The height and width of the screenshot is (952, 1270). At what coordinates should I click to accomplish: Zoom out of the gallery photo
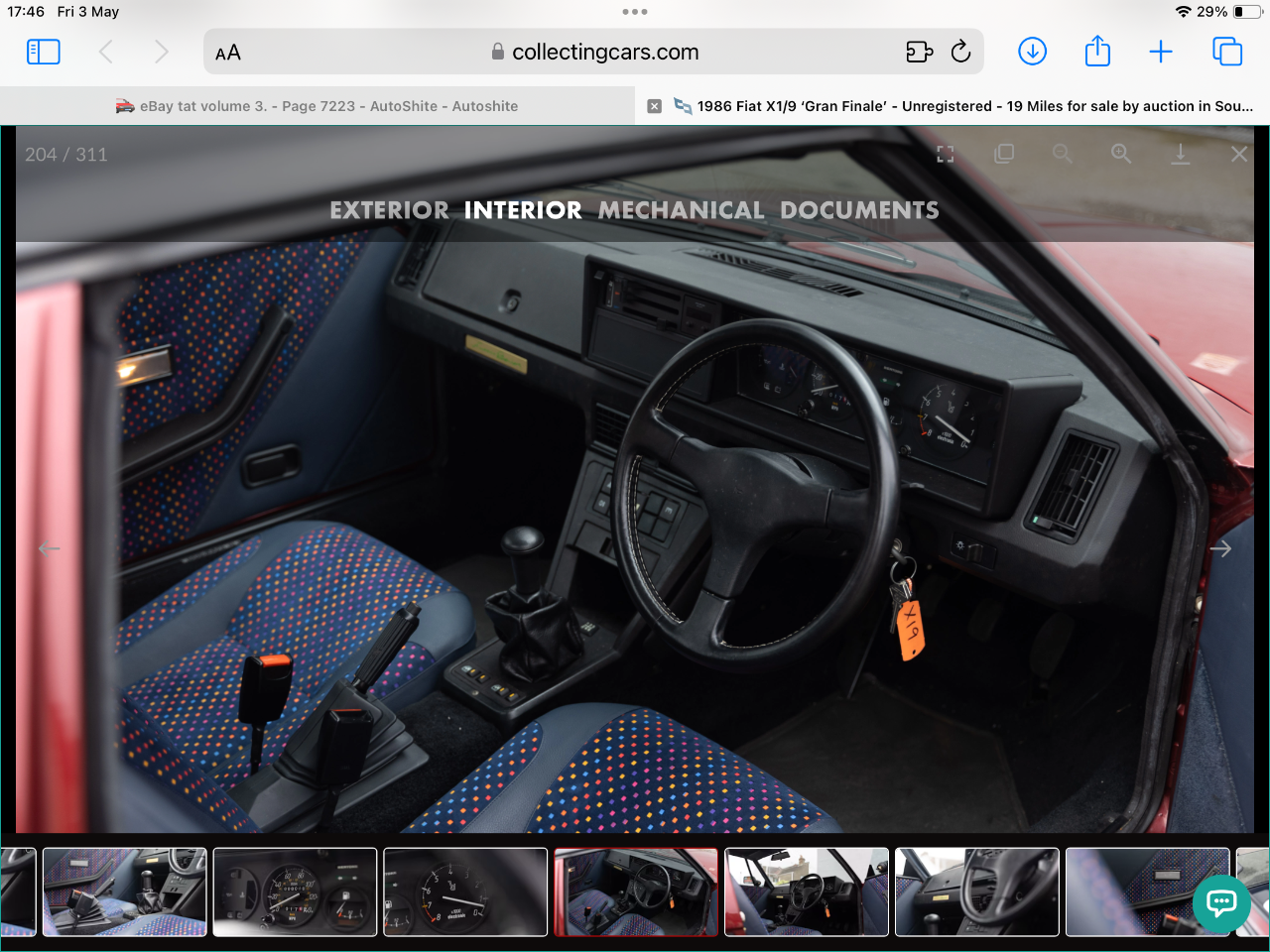click(x=1063, y=154)
